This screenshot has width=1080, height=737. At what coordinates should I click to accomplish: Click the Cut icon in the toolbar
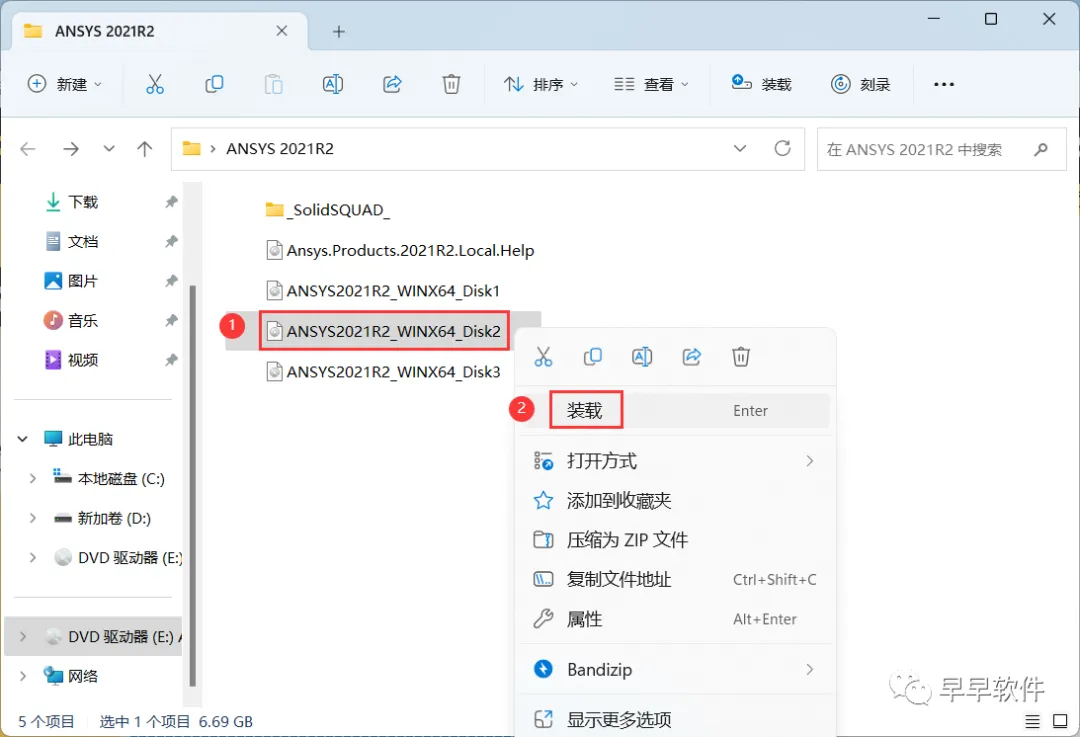pyautogui.click(x=155, y=84)
